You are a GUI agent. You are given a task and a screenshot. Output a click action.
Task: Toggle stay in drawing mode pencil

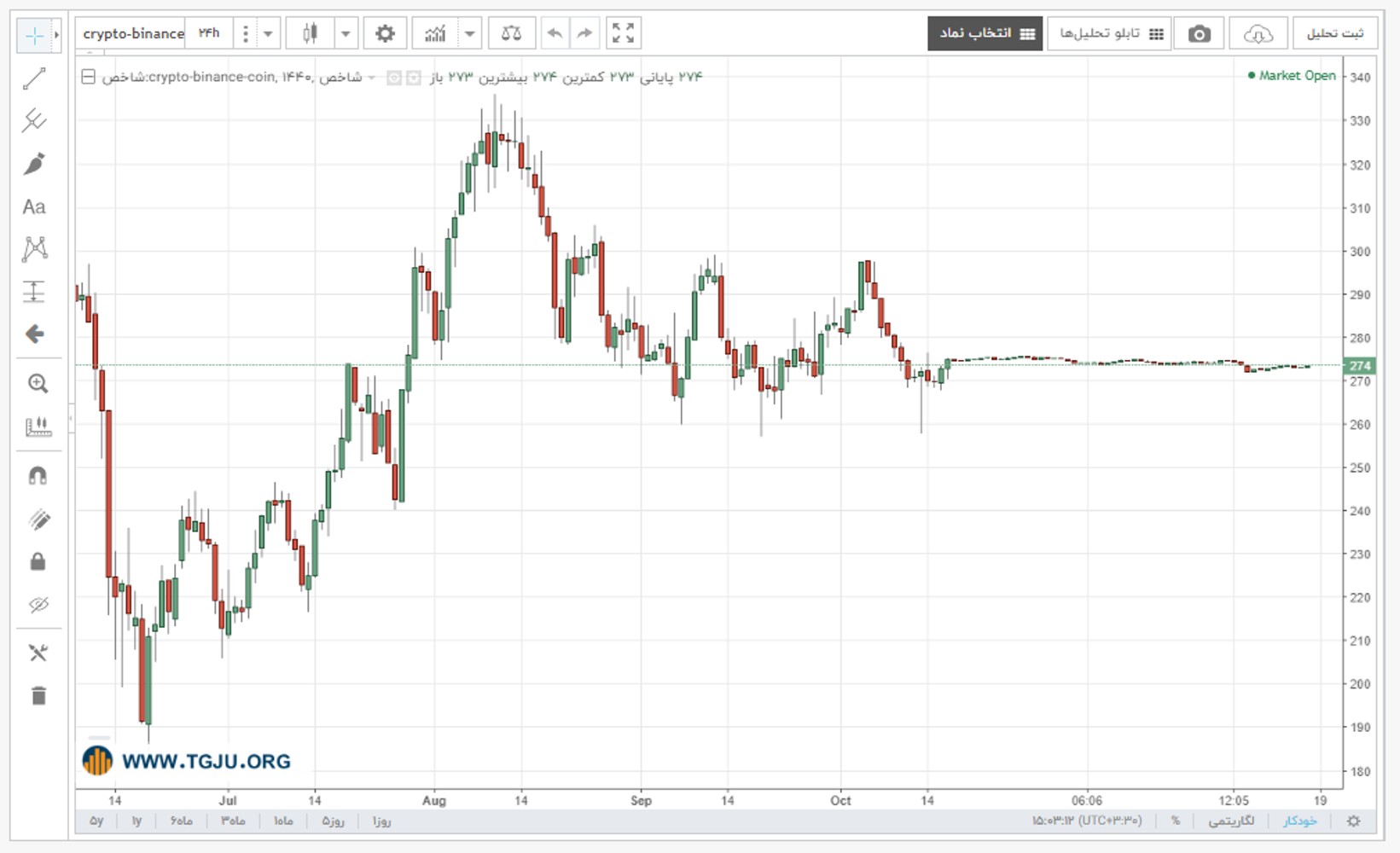tap(38, 519)
